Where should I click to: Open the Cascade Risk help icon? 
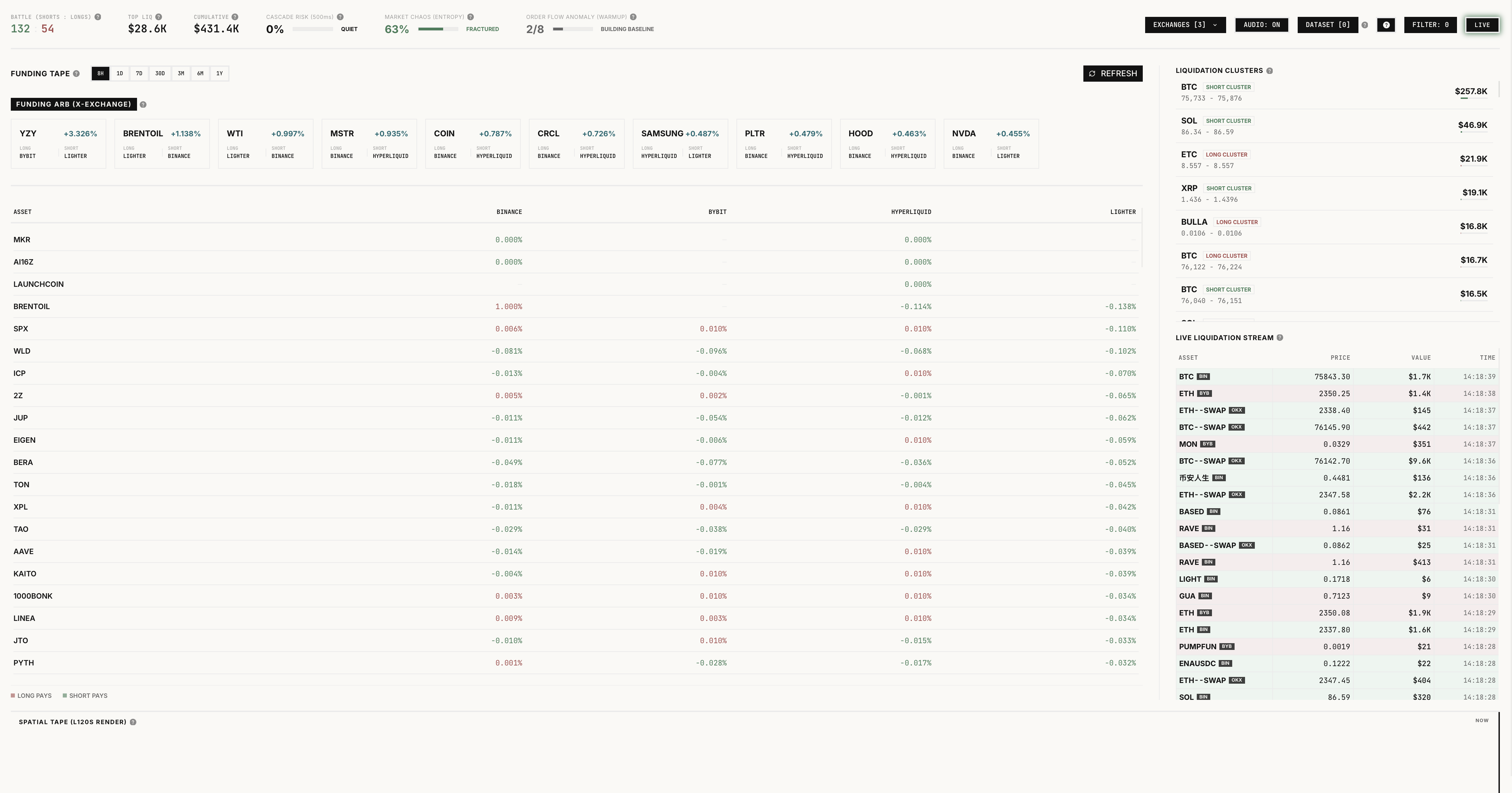tap(341, 17)
